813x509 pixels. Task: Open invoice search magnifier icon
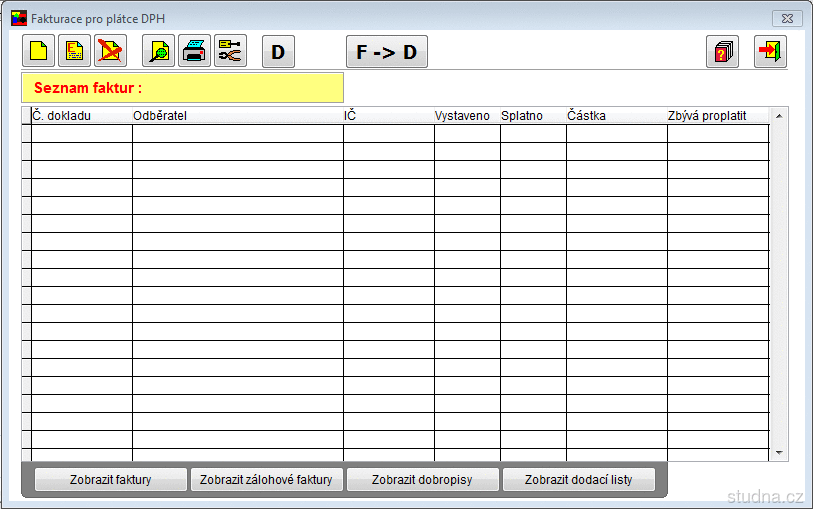coord(159,51)
